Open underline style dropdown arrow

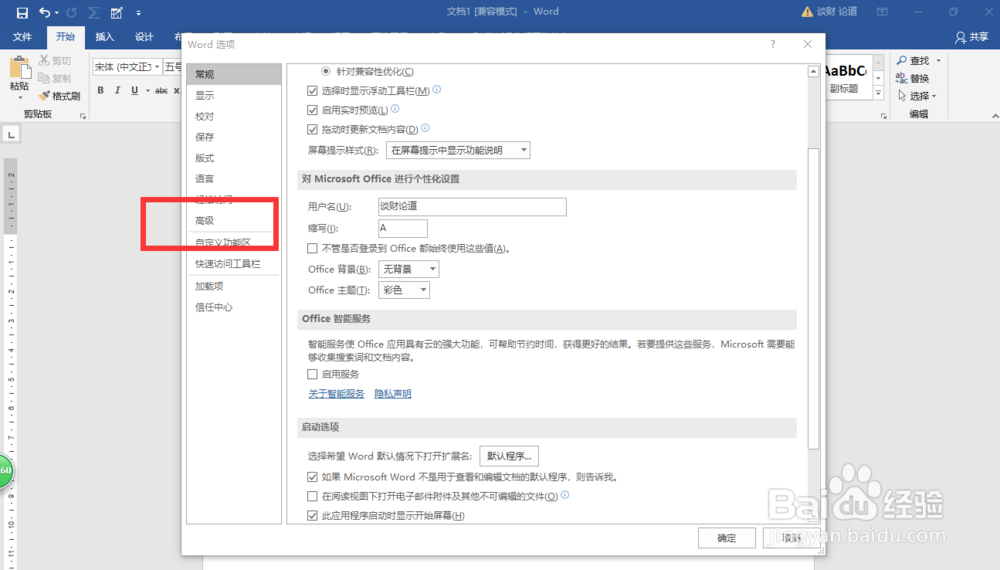coord(147,91)
